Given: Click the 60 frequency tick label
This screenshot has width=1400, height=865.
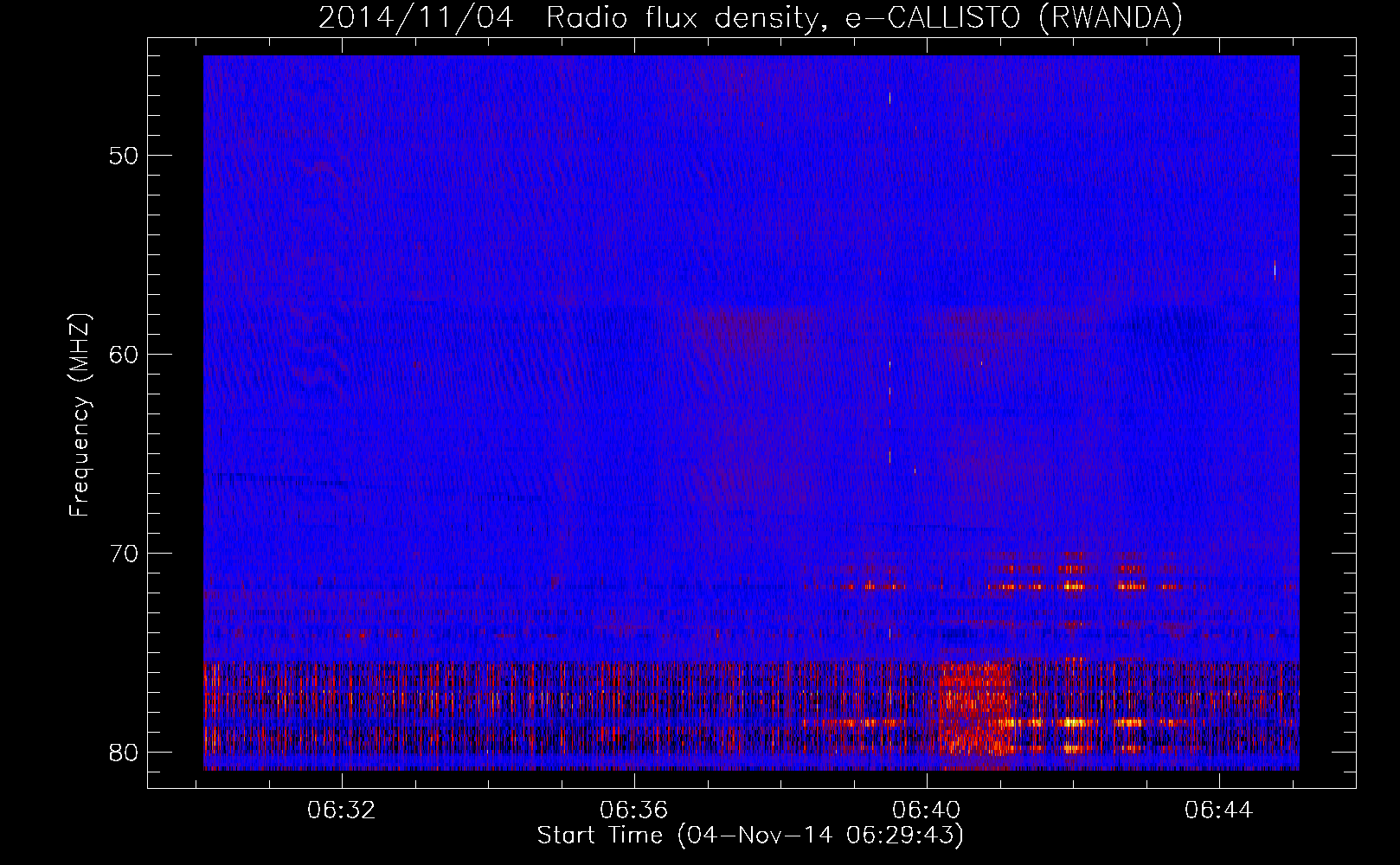Looking at the screenshot, I should [125, 355].
